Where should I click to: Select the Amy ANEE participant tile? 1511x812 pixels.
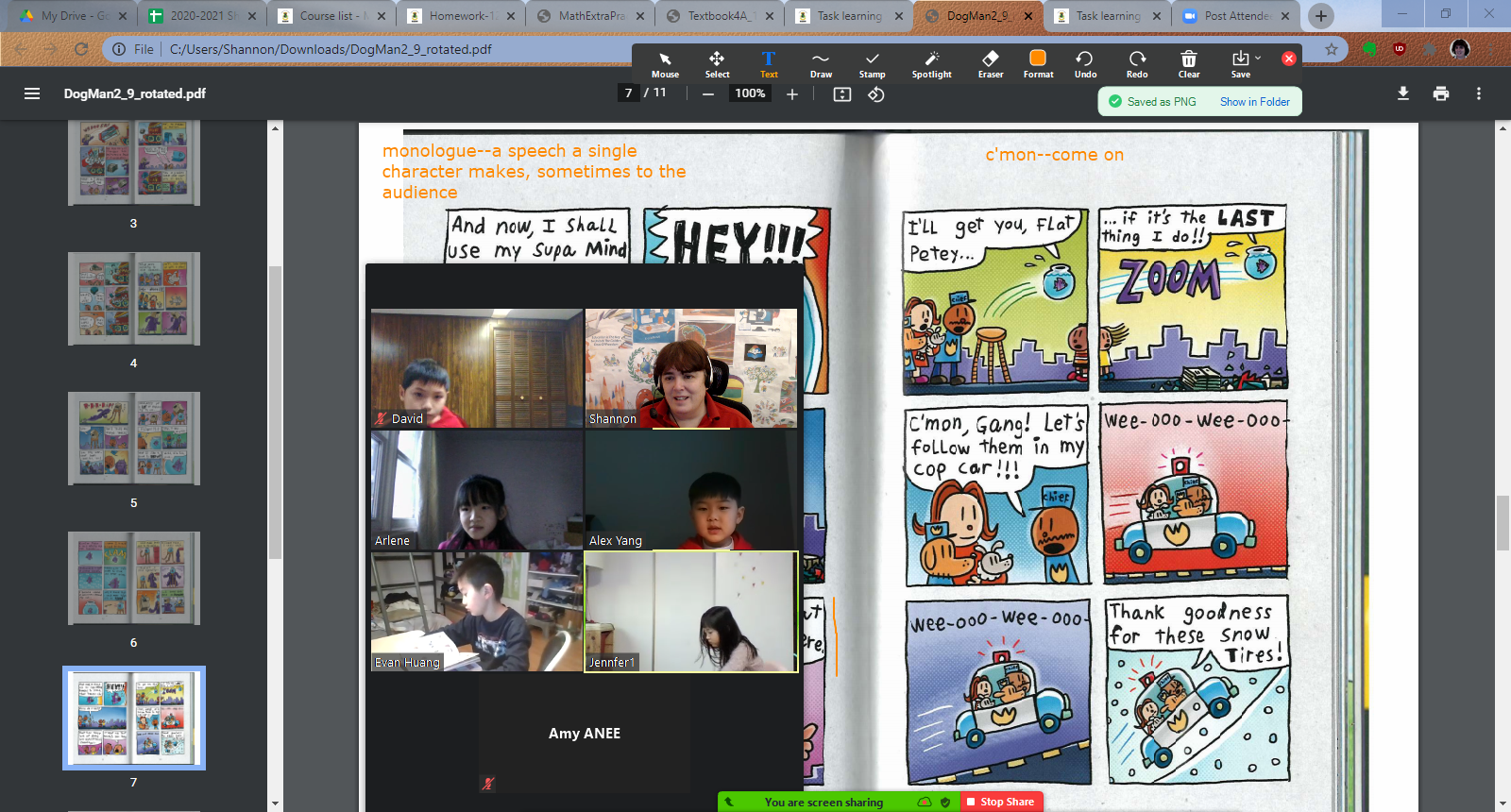[x=584, y=733]
